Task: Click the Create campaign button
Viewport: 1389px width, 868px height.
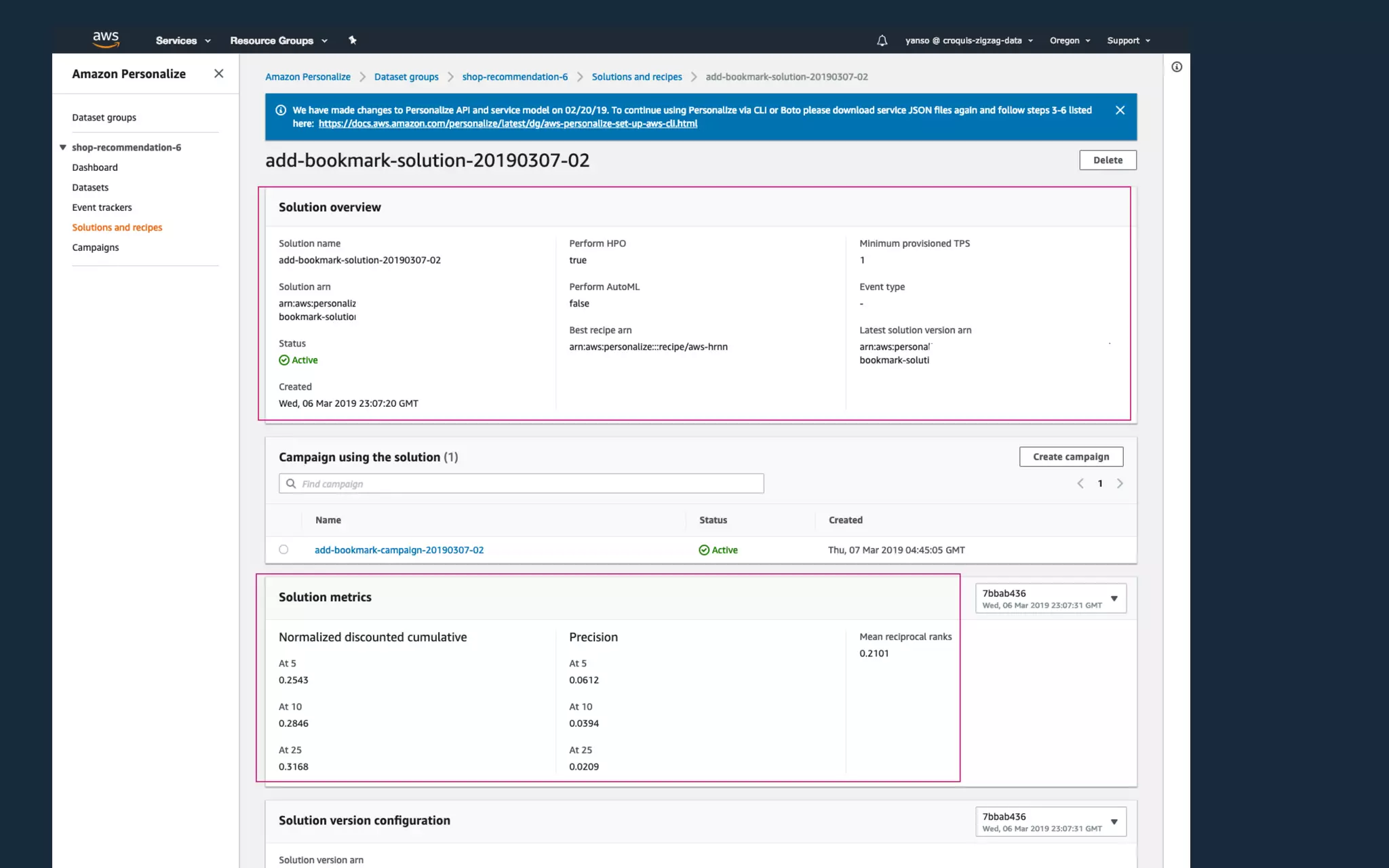Action: [1071, 456]
